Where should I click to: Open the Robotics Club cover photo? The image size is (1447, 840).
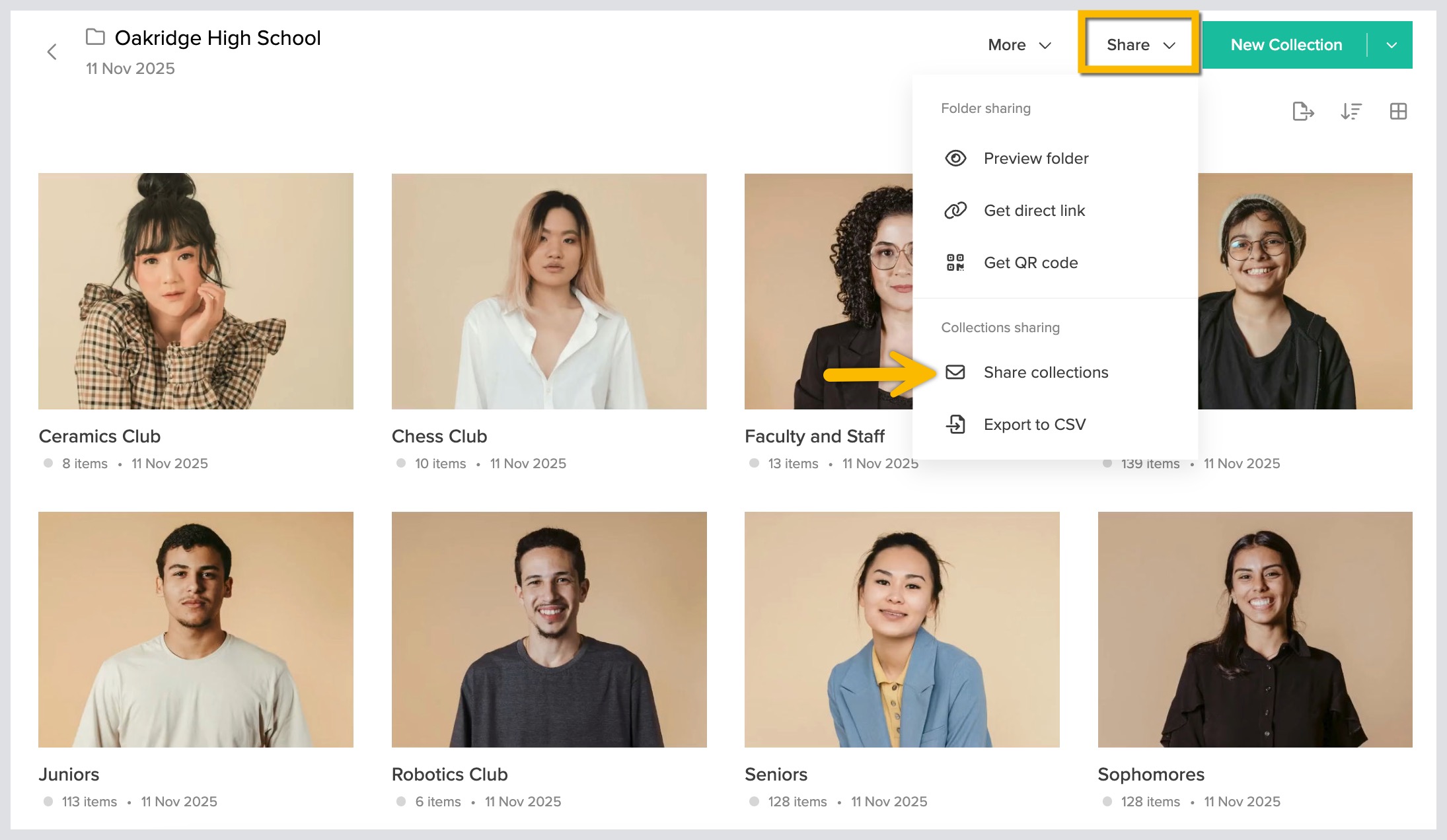point(549,629)
